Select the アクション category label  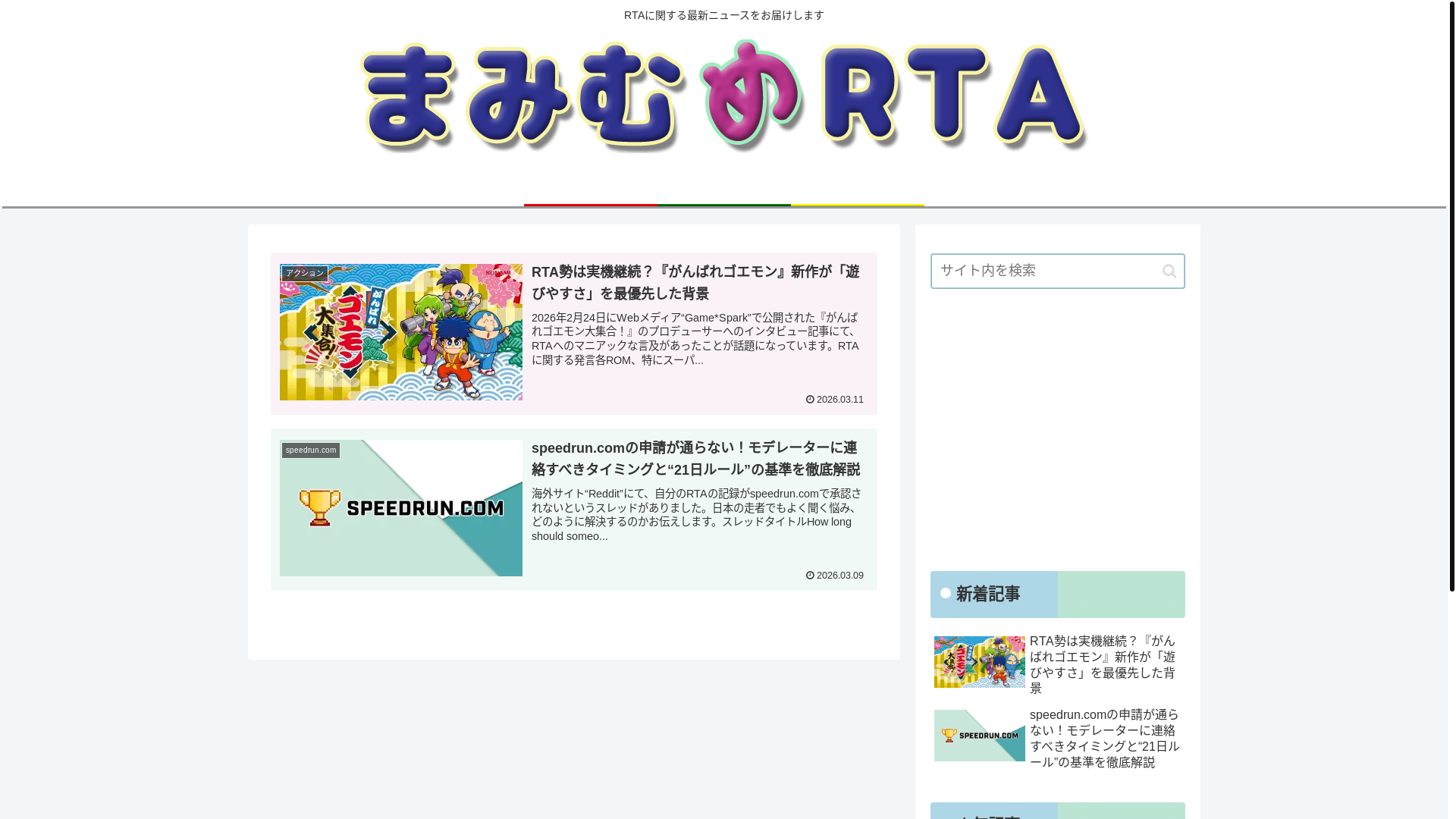[305, 273]
